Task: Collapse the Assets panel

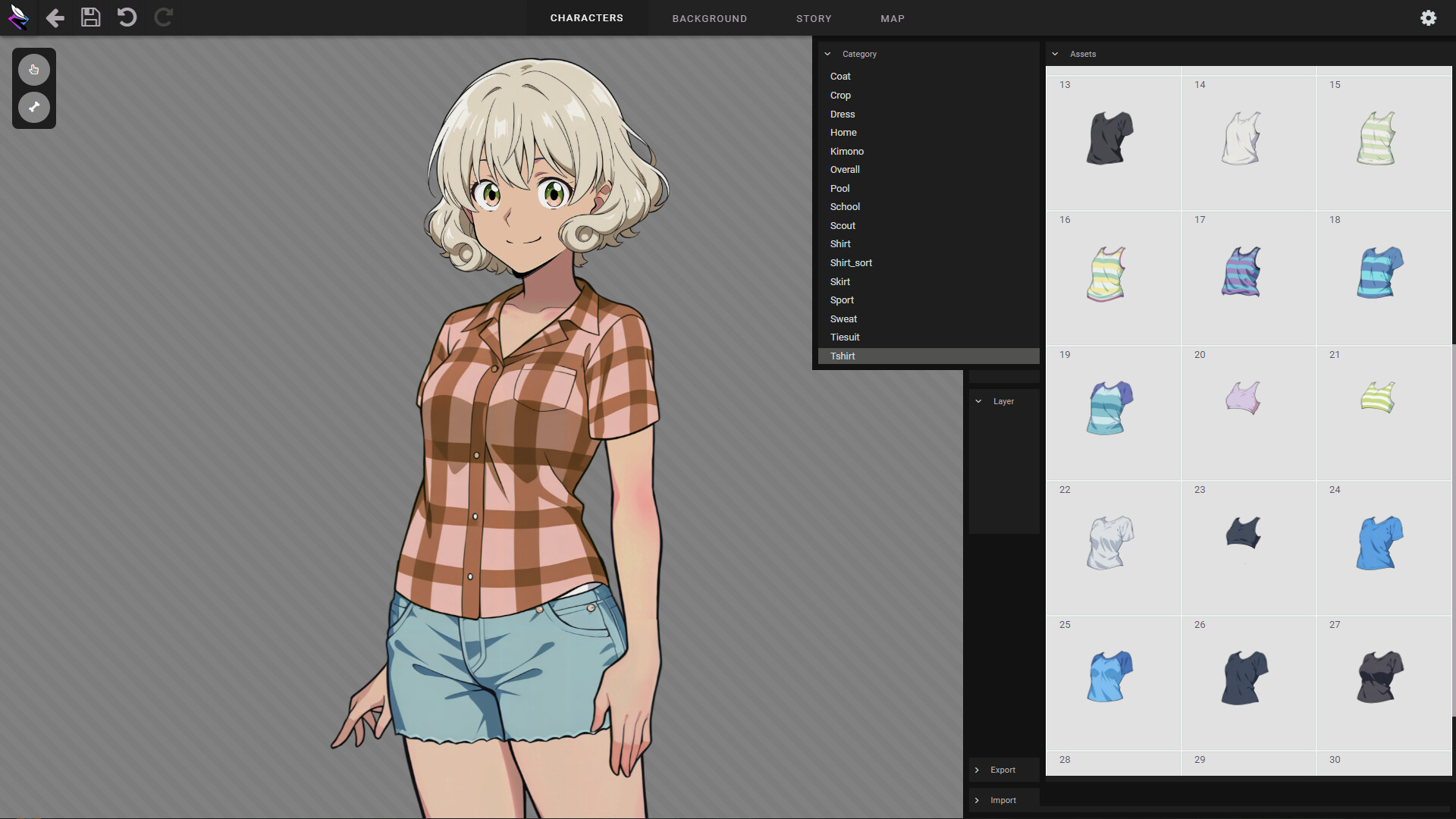Action: coord(1056,54)
